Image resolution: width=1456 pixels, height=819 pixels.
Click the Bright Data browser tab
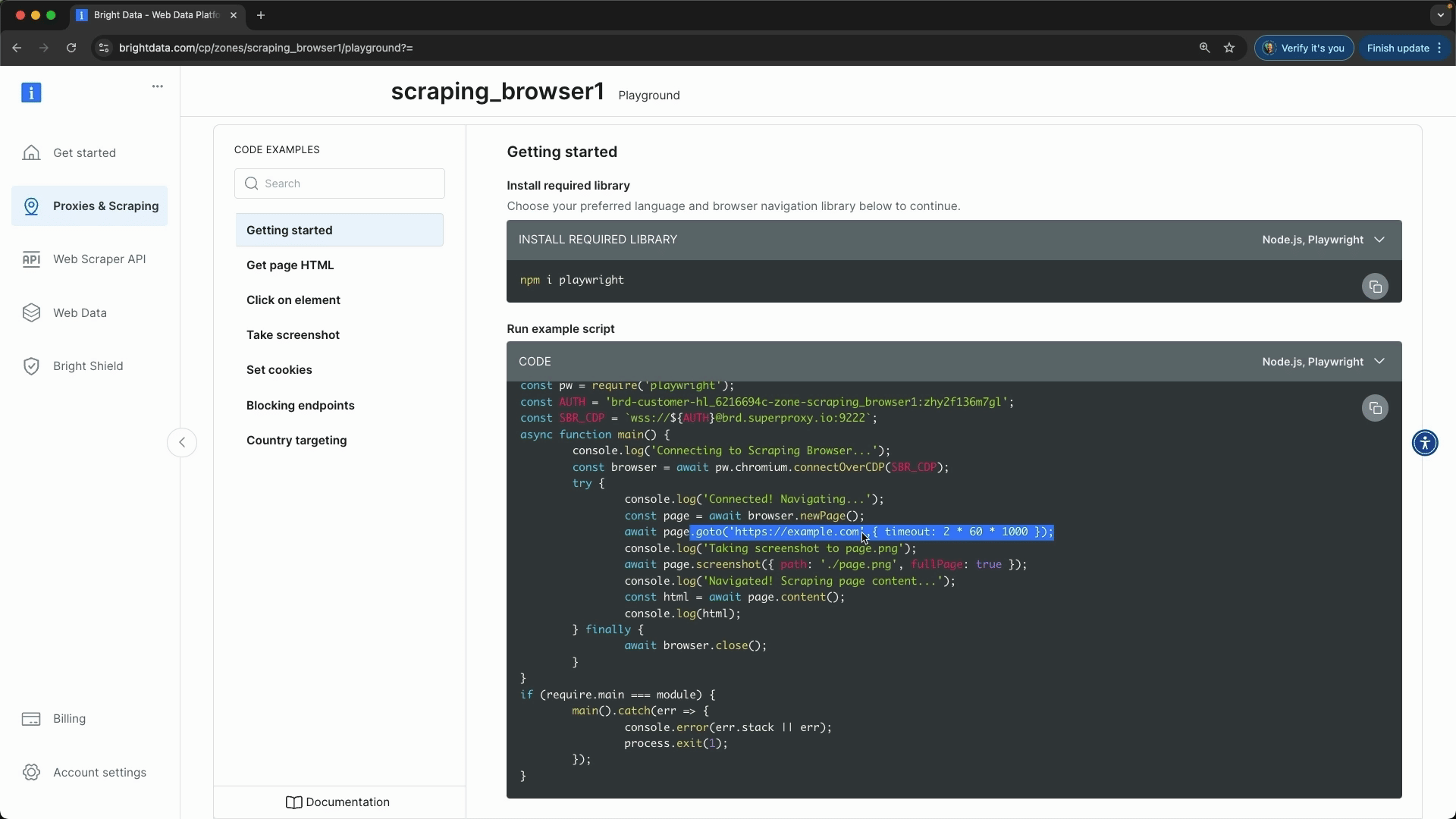157,15
